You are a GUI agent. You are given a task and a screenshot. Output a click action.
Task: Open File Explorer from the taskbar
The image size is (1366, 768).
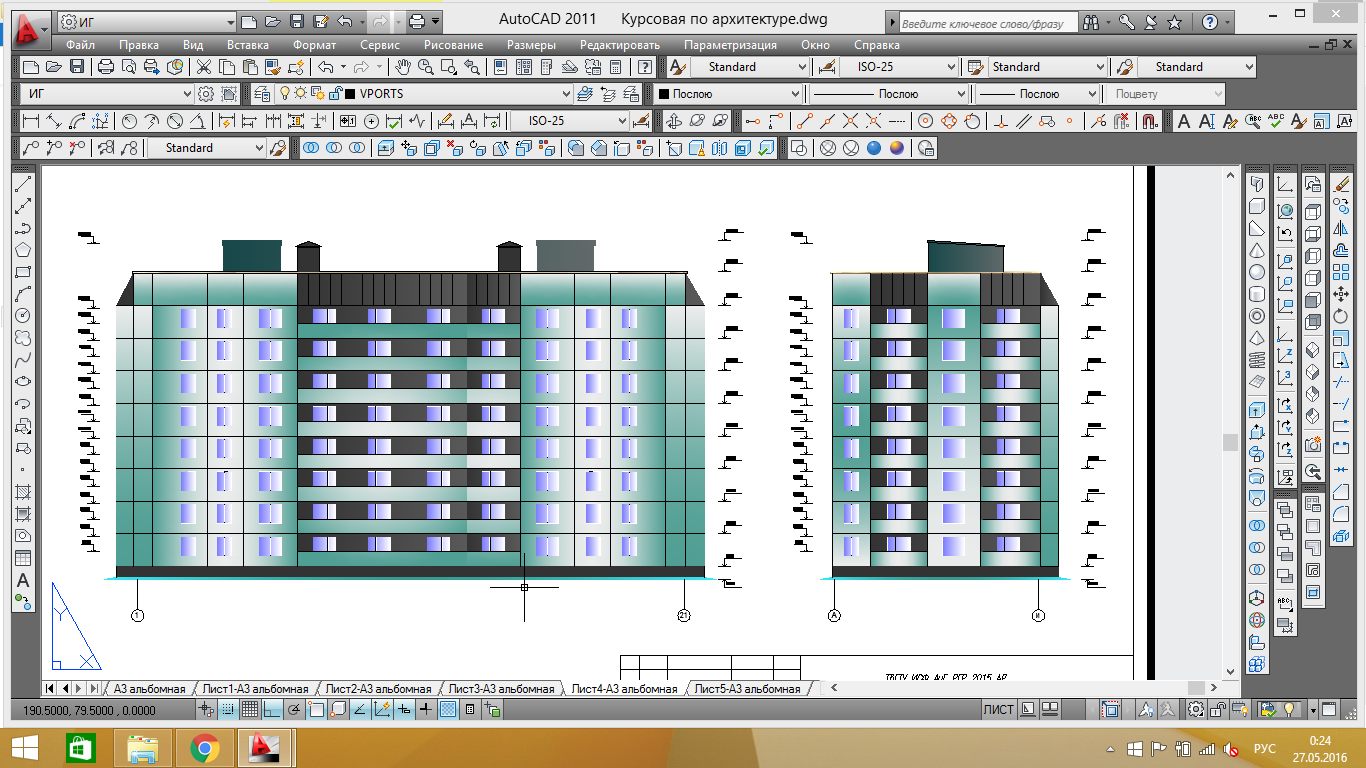144,747
